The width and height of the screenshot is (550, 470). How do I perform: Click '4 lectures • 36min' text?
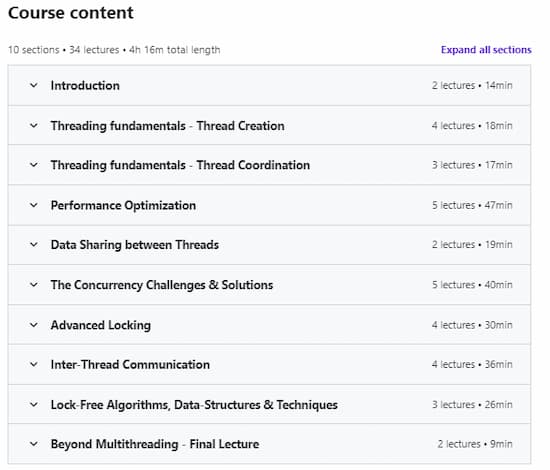click(x=472, y=364)
